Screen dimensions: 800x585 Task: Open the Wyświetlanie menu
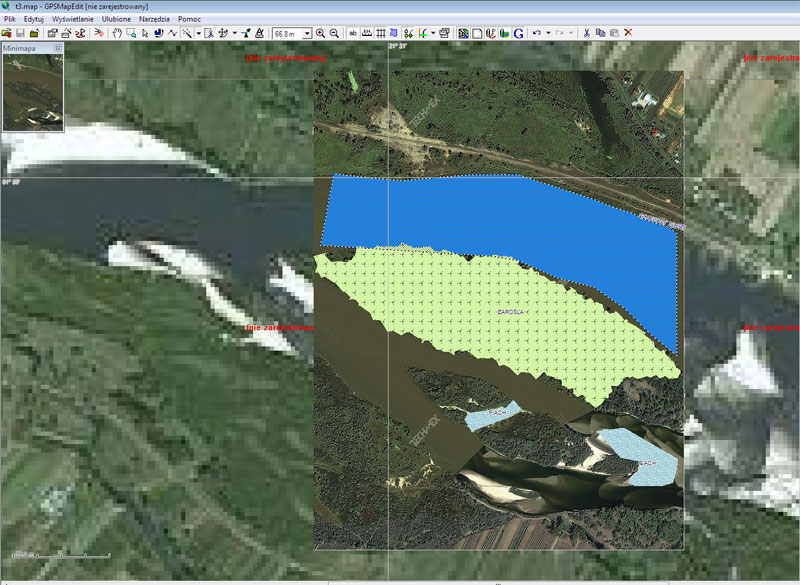pos(72,19)
